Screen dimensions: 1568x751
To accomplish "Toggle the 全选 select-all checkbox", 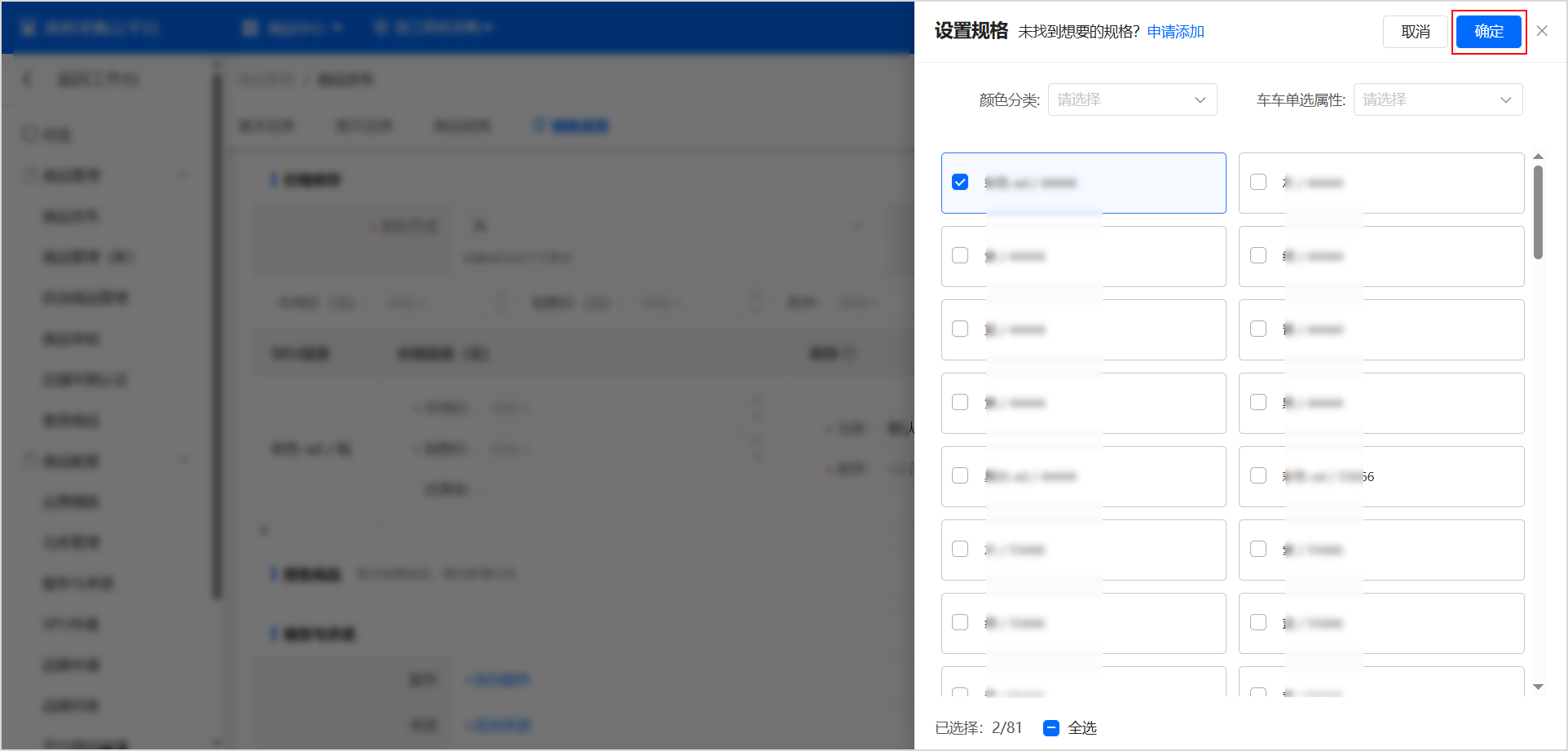I will (1051, 727).
